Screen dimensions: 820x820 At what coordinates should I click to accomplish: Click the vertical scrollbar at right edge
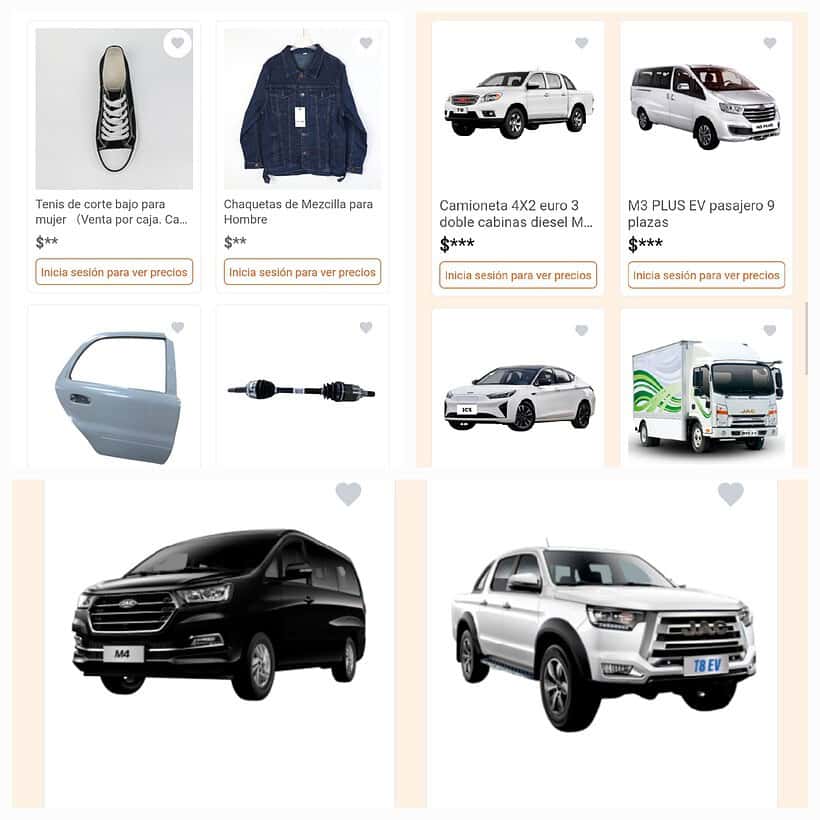click(806, 338)
